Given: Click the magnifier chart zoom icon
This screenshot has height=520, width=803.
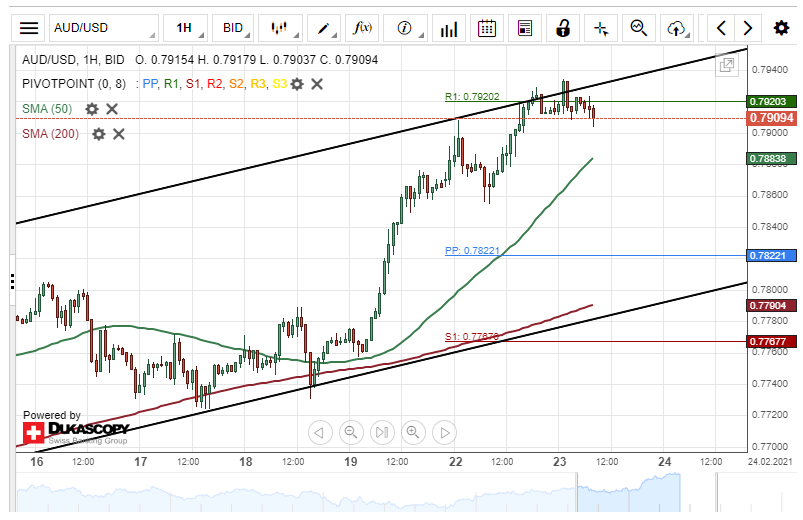Looking at the screenshot, I should [639, 28].
